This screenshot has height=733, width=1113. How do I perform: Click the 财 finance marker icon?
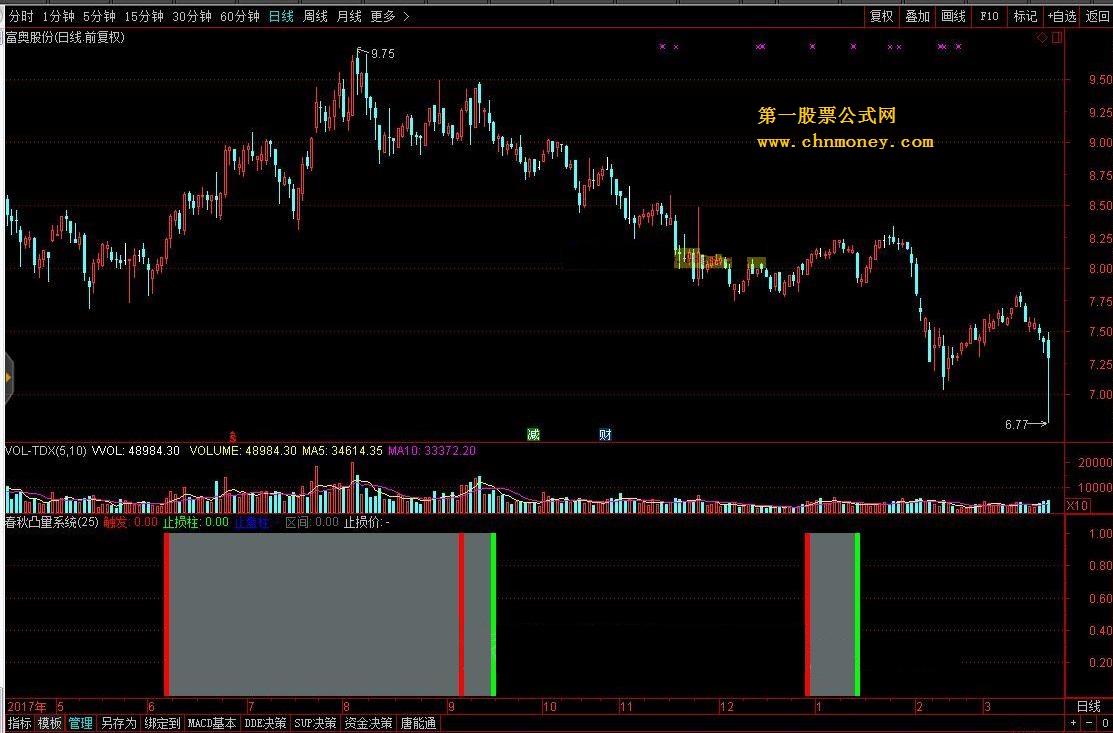[605, 434]
